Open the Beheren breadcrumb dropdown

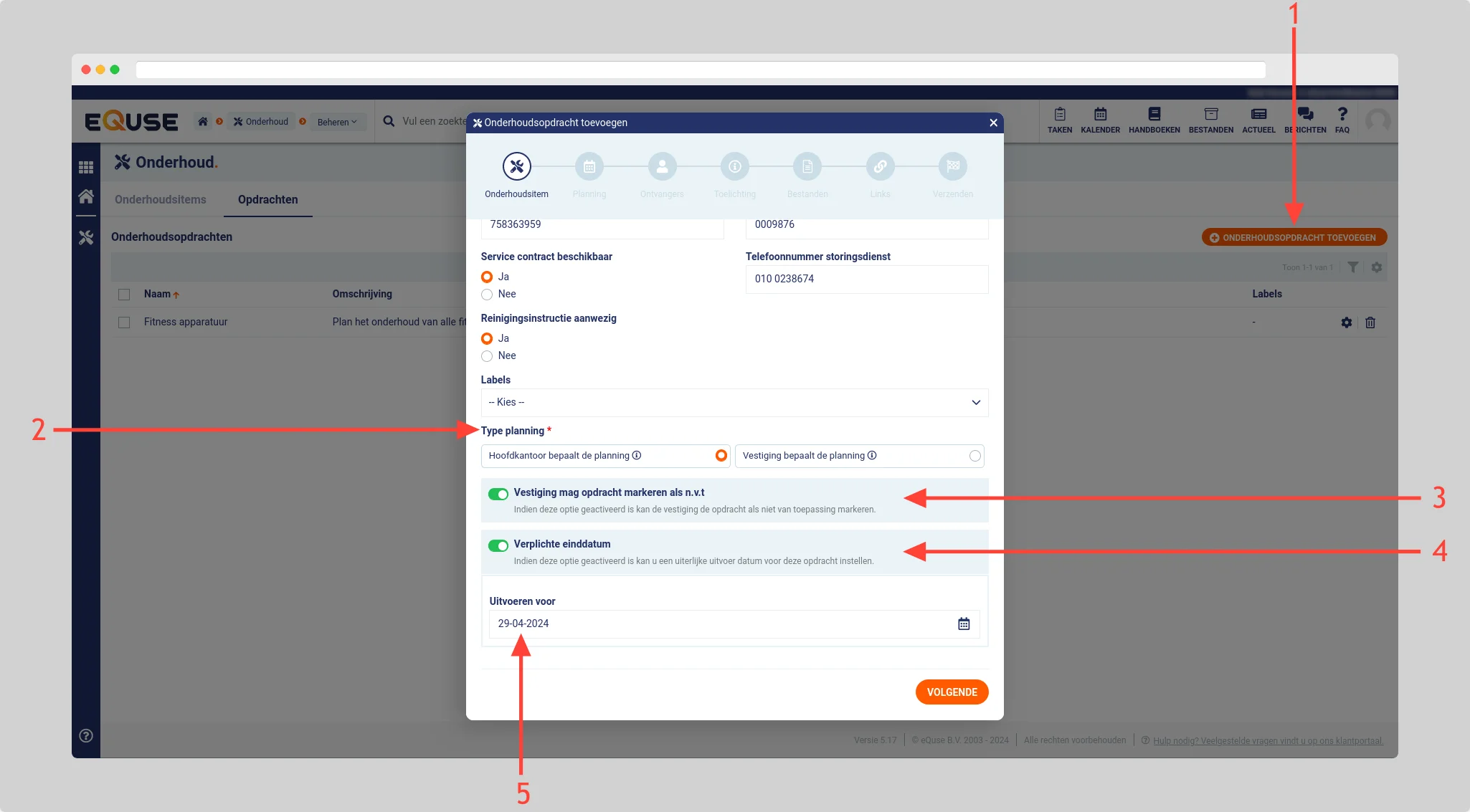click(x=337, y=122)
